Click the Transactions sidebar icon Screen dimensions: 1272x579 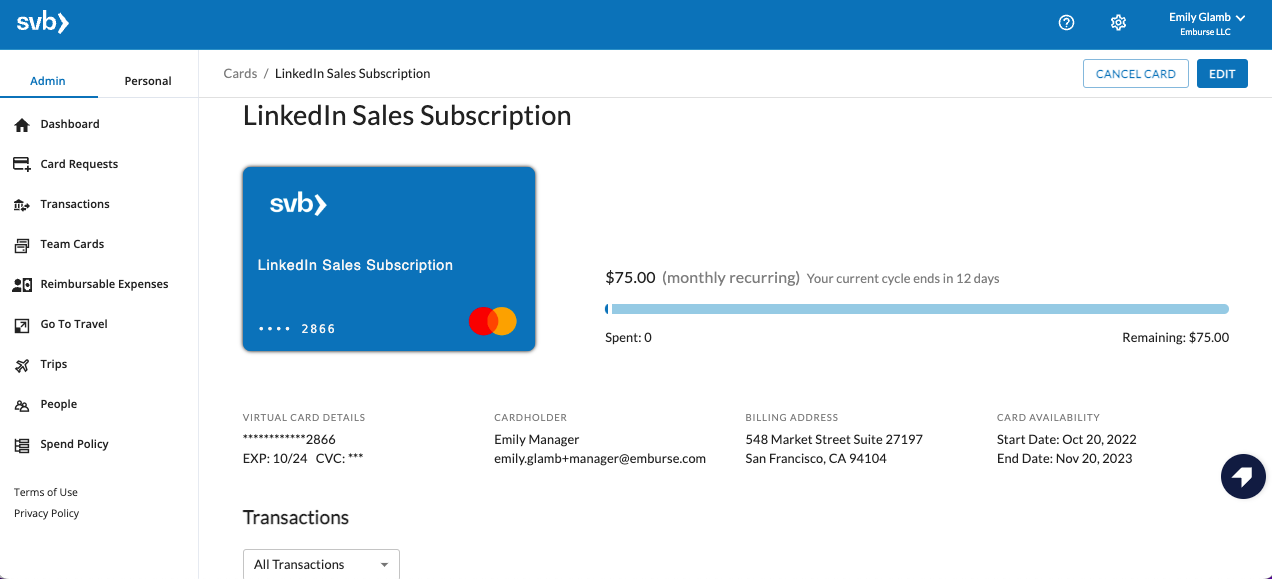[x=22, y=204]
